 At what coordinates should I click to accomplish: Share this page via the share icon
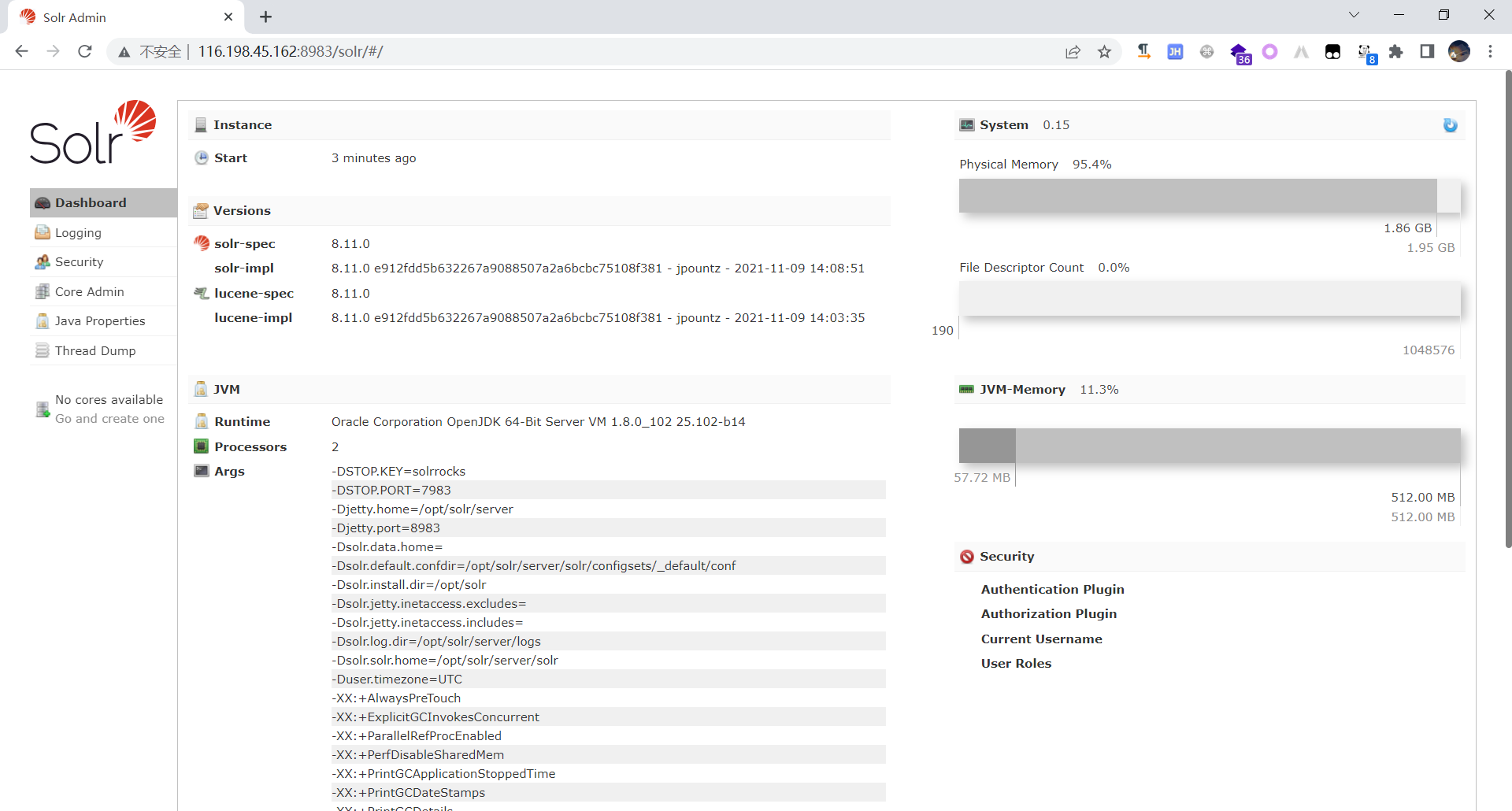[x=1073, y=52]
